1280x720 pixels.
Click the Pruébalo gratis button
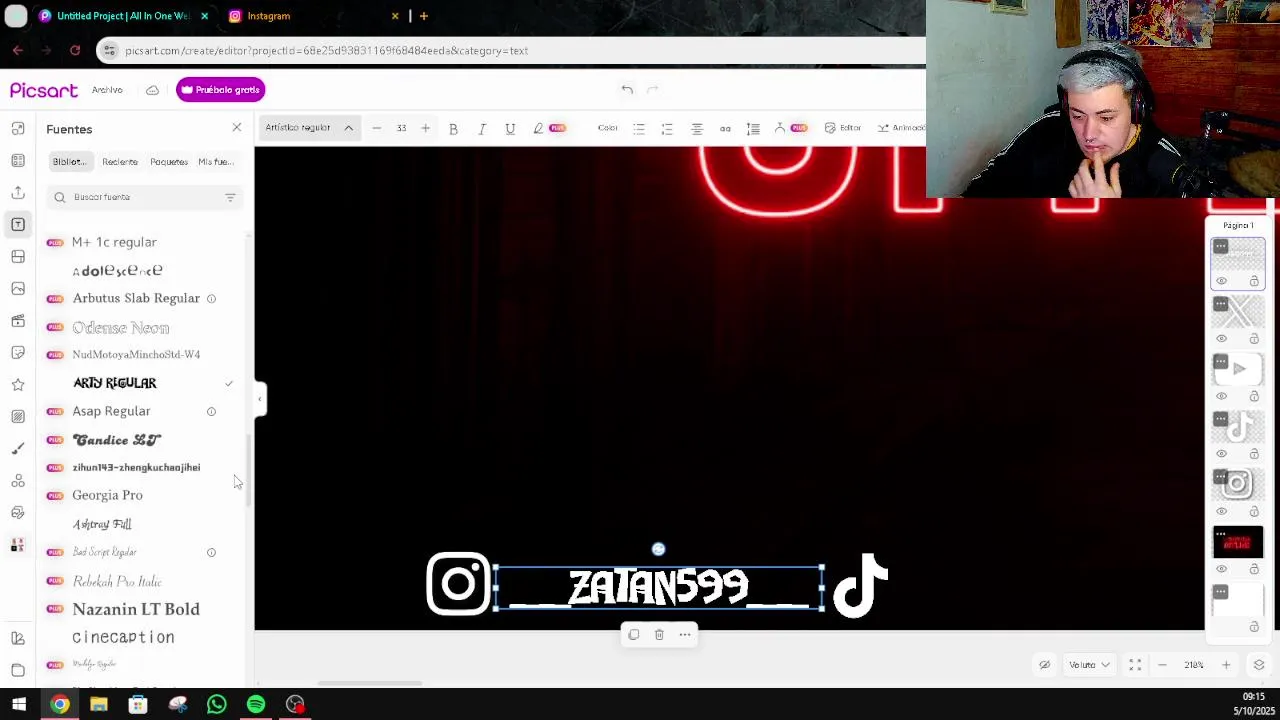[x=220, y=90]
